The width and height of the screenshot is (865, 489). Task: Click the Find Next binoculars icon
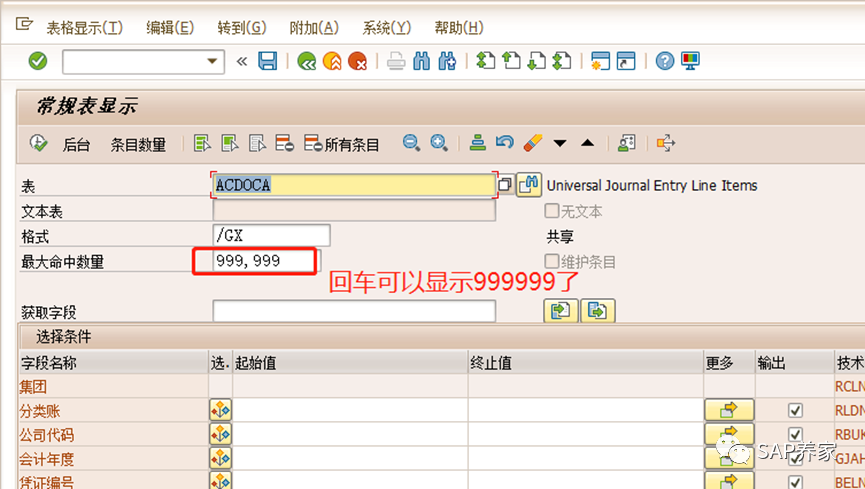pos(447,61)
